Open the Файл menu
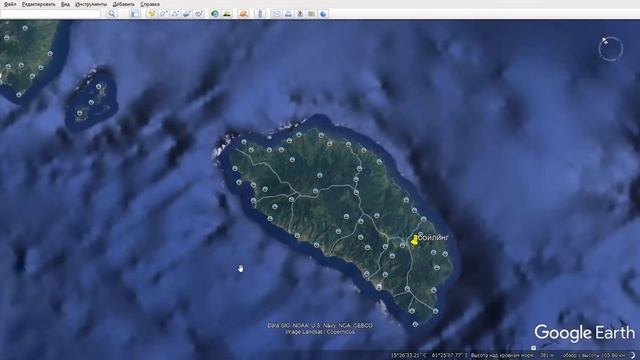This screenshot has height=360, width=640. click(10, 4)
